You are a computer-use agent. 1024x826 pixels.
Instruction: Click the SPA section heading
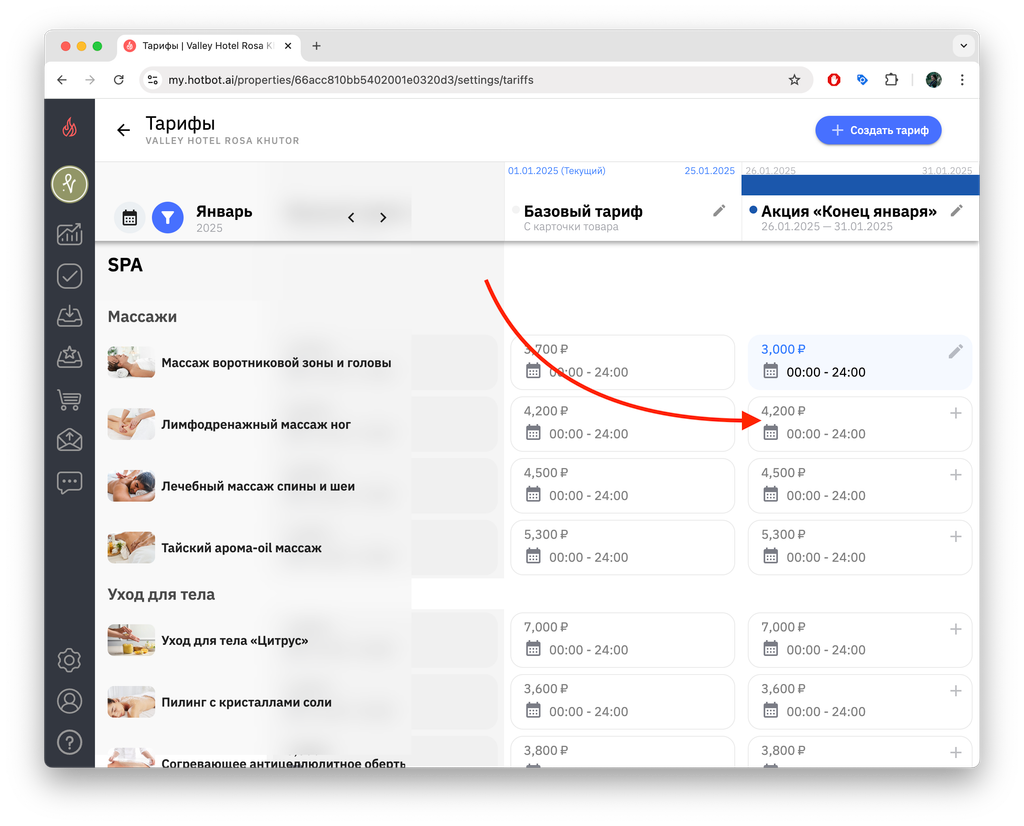tap(125, 264)
